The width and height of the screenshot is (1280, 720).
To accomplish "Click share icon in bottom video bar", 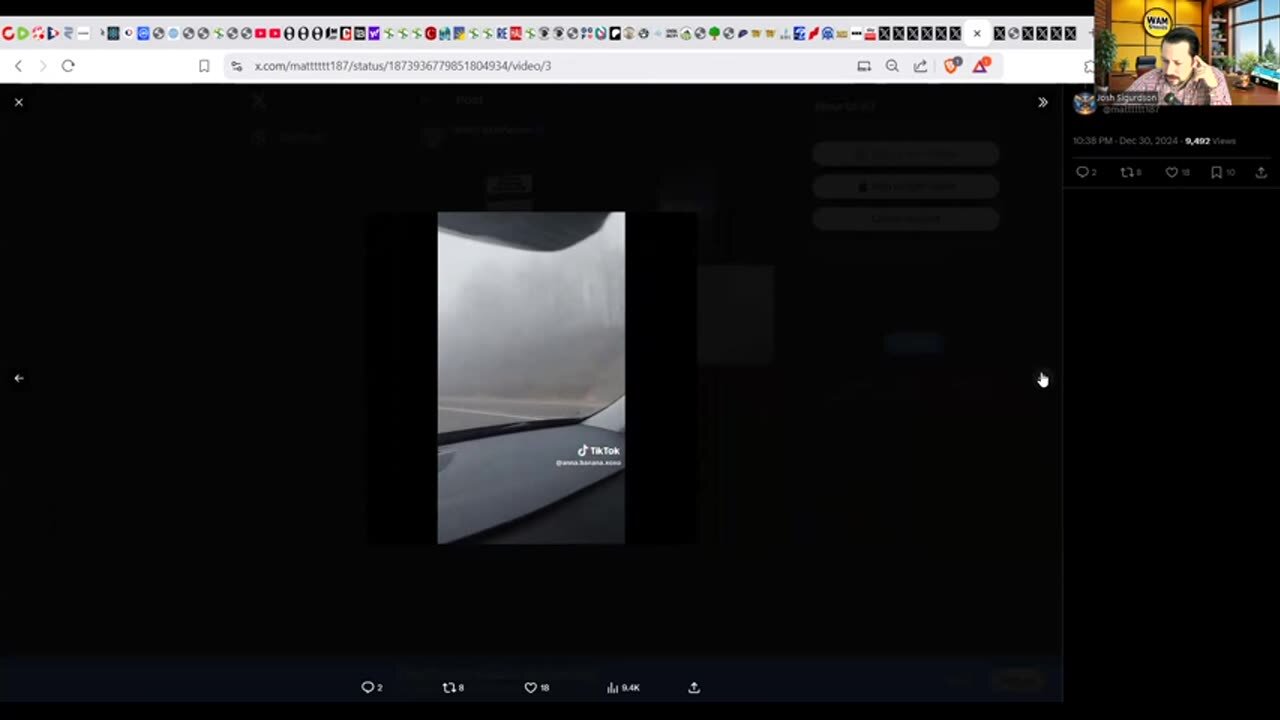I will point(694,687).
